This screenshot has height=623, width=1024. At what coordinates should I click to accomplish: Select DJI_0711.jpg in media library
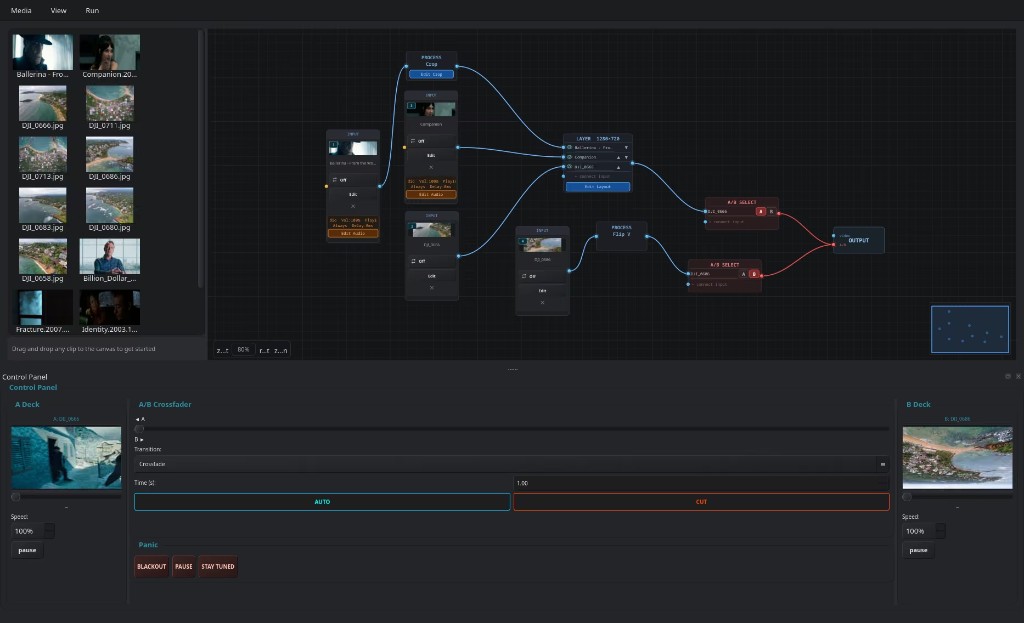click(110, 103)
